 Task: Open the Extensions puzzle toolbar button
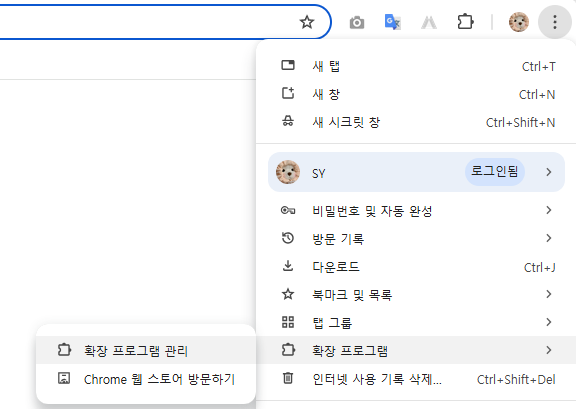click(x=465, y=22)
